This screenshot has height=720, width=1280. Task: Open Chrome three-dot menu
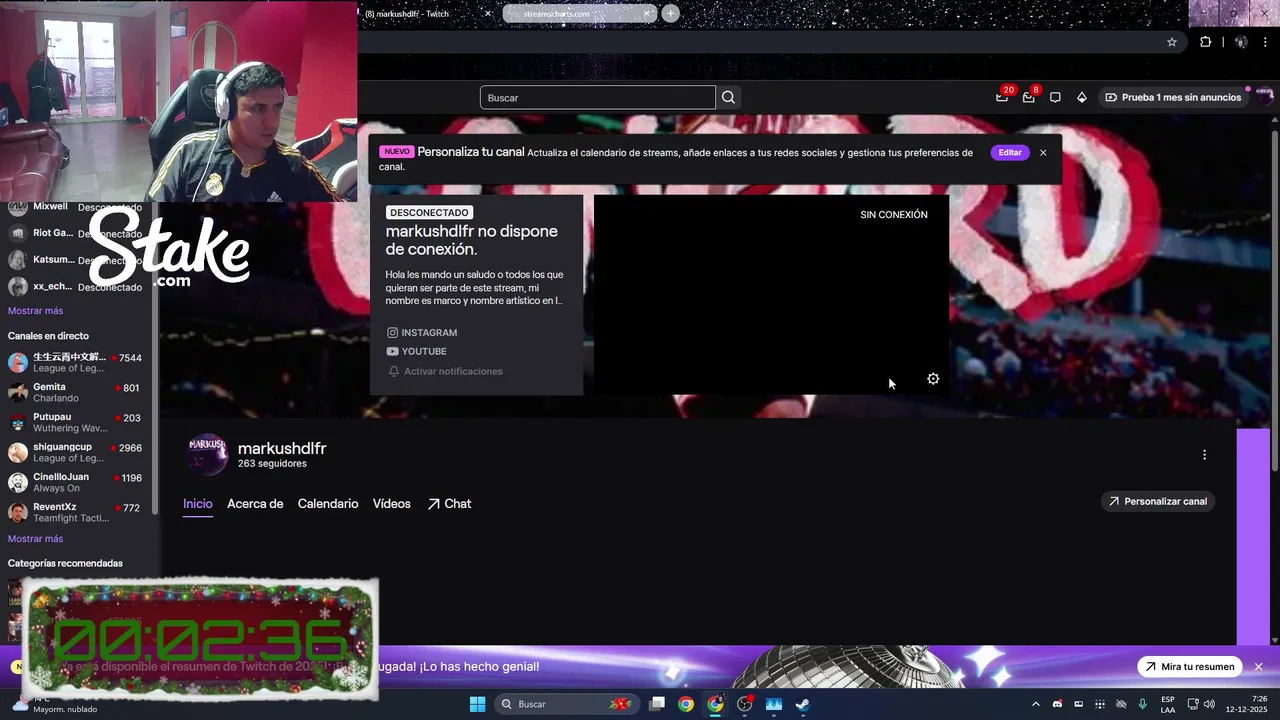[x=1265, y=42]
